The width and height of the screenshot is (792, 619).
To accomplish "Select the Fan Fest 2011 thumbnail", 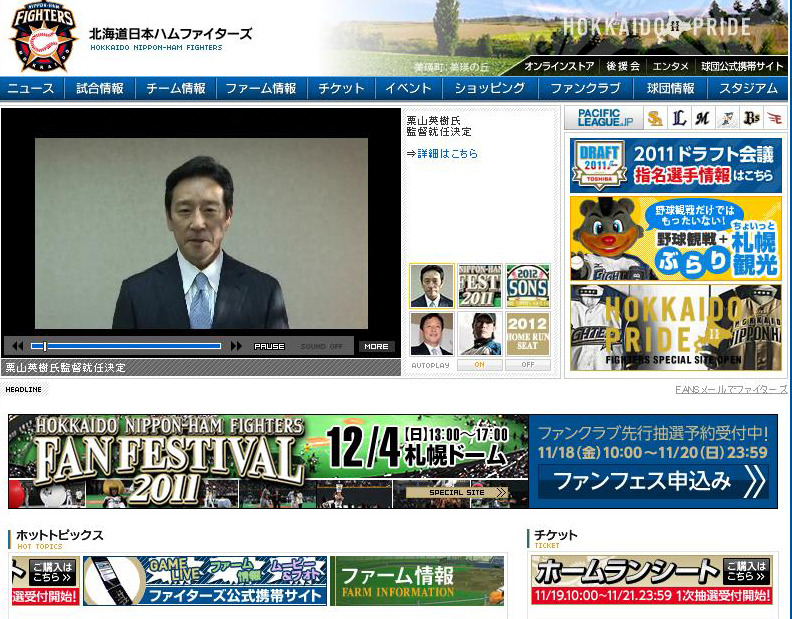I will click(x=480, y=286).
